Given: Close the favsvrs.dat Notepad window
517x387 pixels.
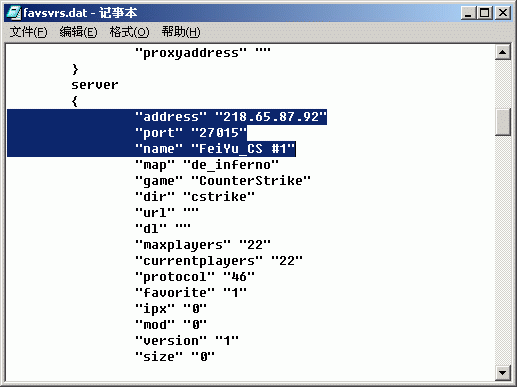Looking at the screenshot, I should 503,13.
